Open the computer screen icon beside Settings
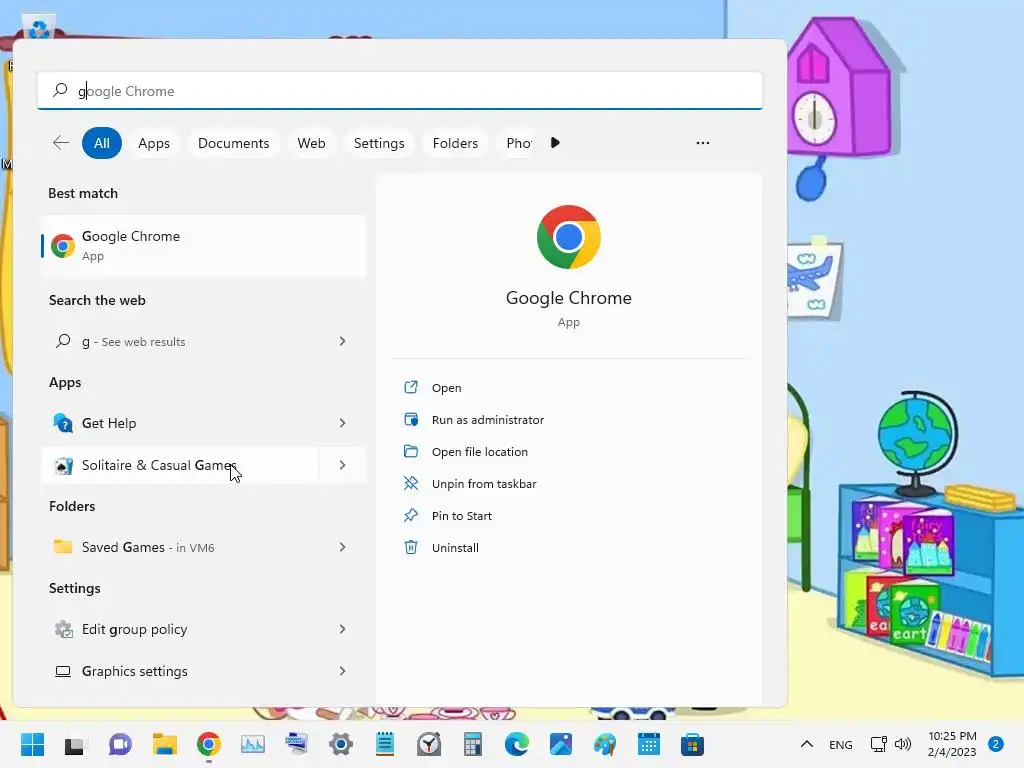Viewport: 1024px width, 768px height. (296, 744)
